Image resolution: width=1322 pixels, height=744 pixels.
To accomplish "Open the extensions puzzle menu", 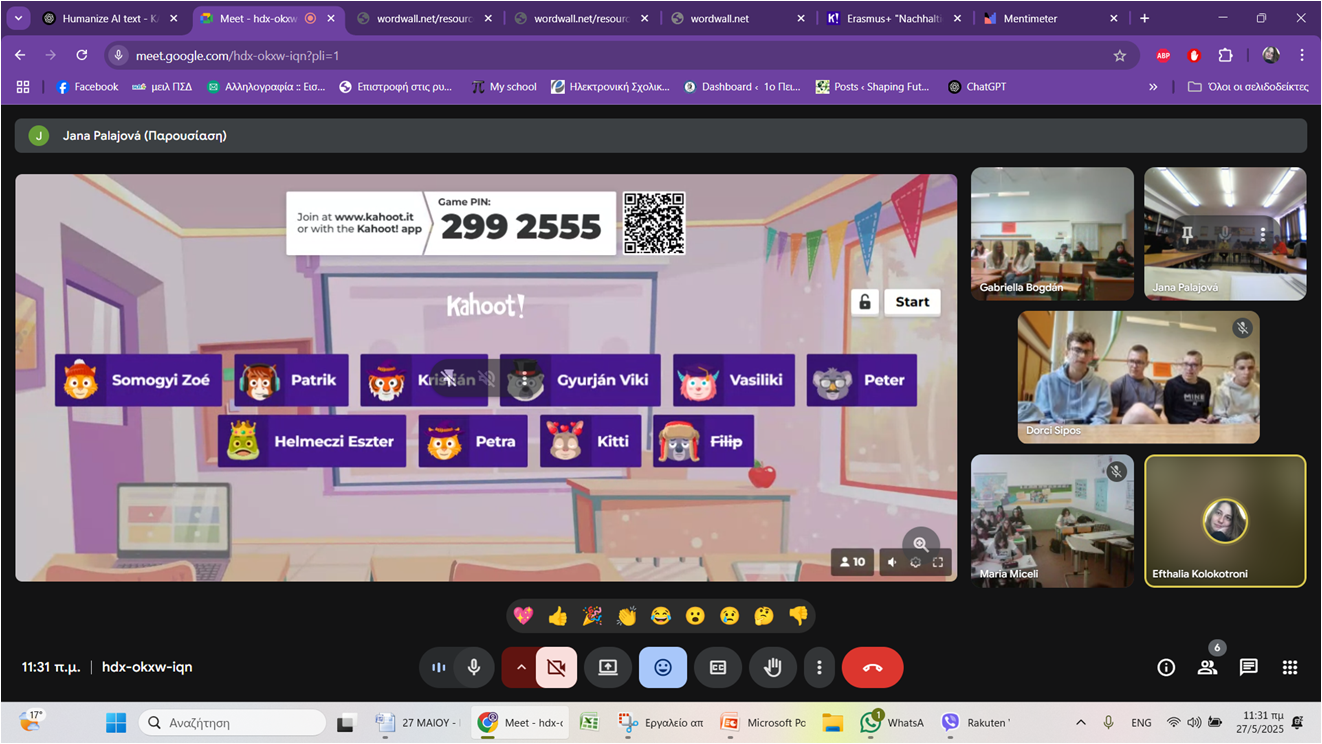I will point(1225,55).
